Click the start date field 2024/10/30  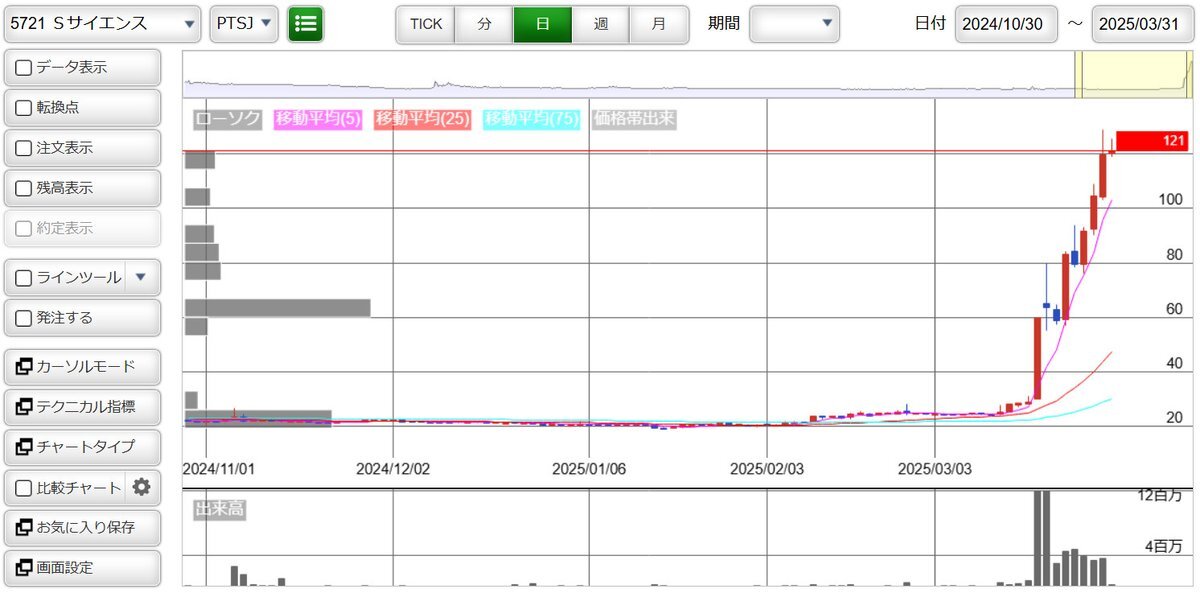1006,24
